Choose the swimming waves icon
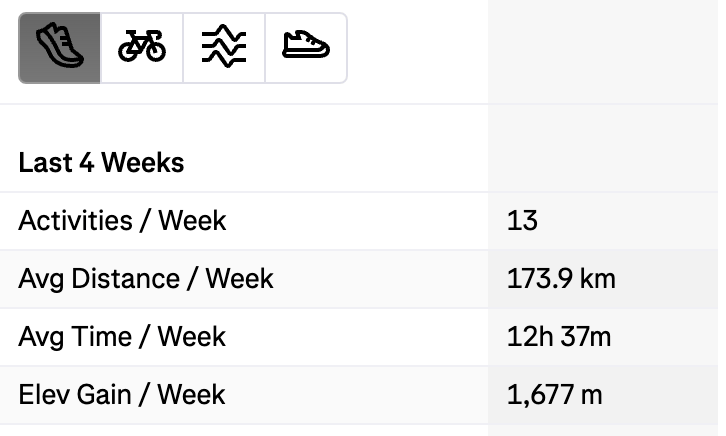 (x=224, y=48)
